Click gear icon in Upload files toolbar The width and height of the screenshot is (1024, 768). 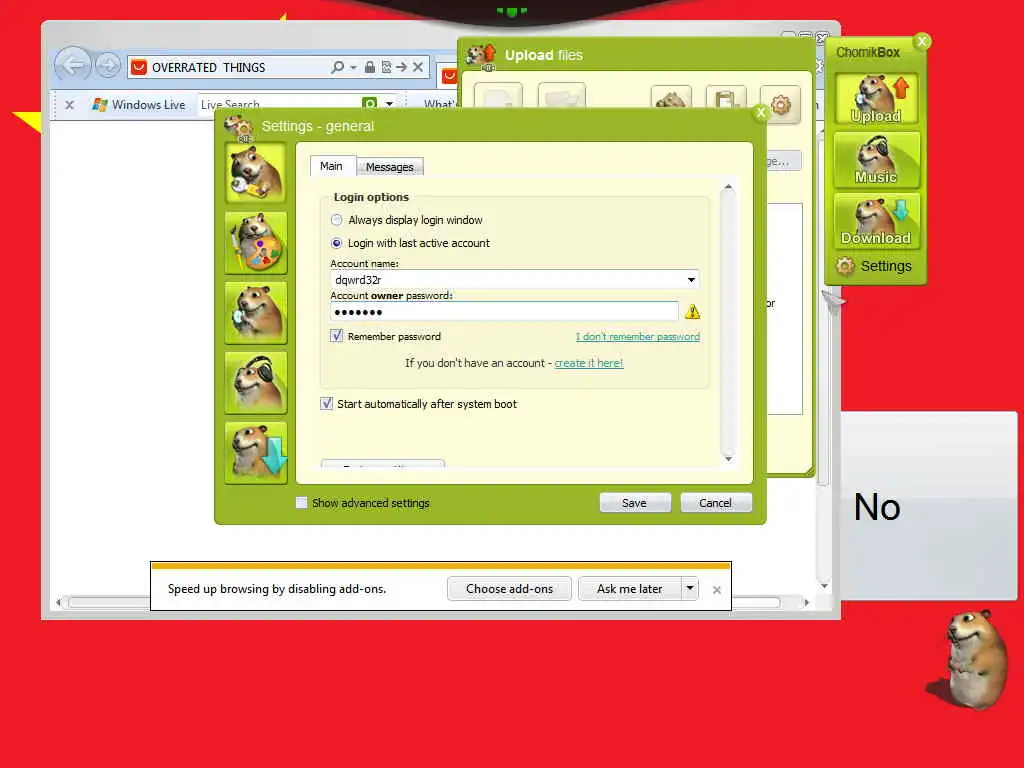coord(780,104)
